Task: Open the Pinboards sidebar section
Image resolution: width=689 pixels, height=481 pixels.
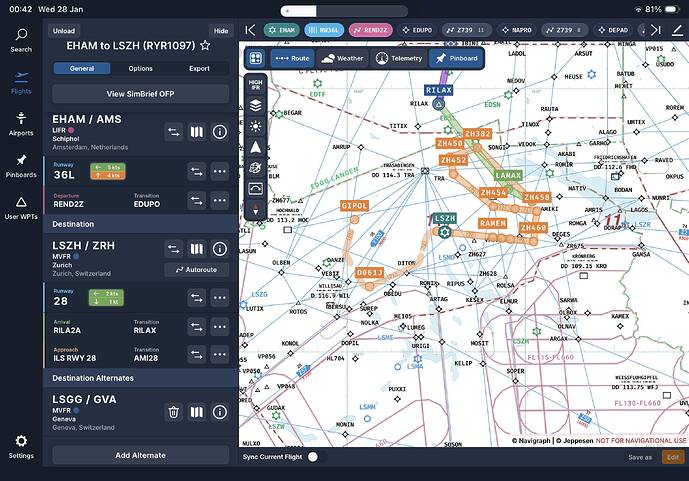Action: (21, 166)
